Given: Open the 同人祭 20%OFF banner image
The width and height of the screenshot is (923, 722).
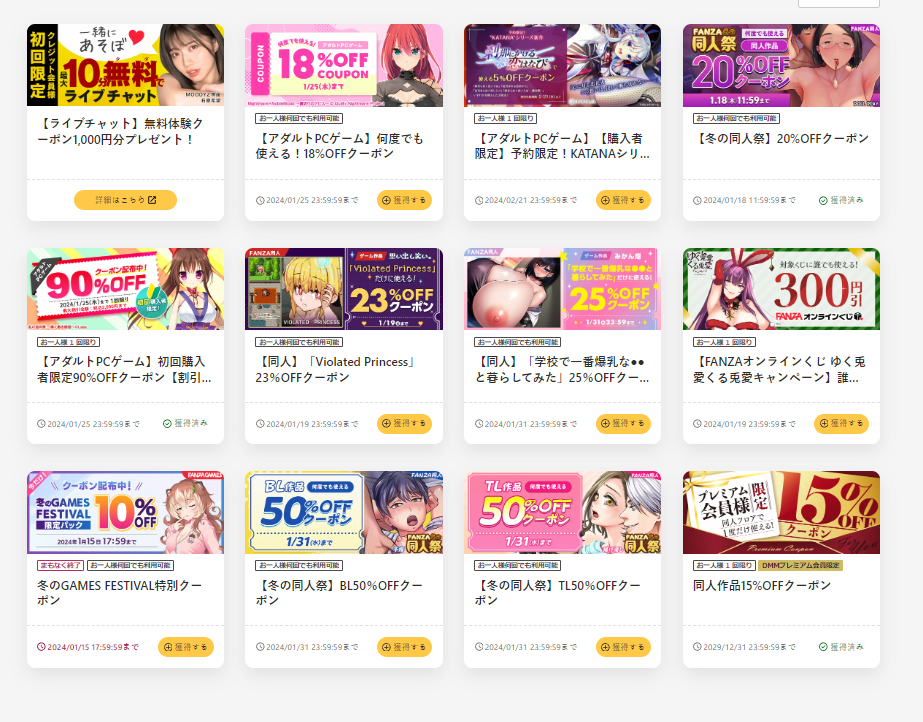Looking at the screenshot, I should click(x=781, y=65).
